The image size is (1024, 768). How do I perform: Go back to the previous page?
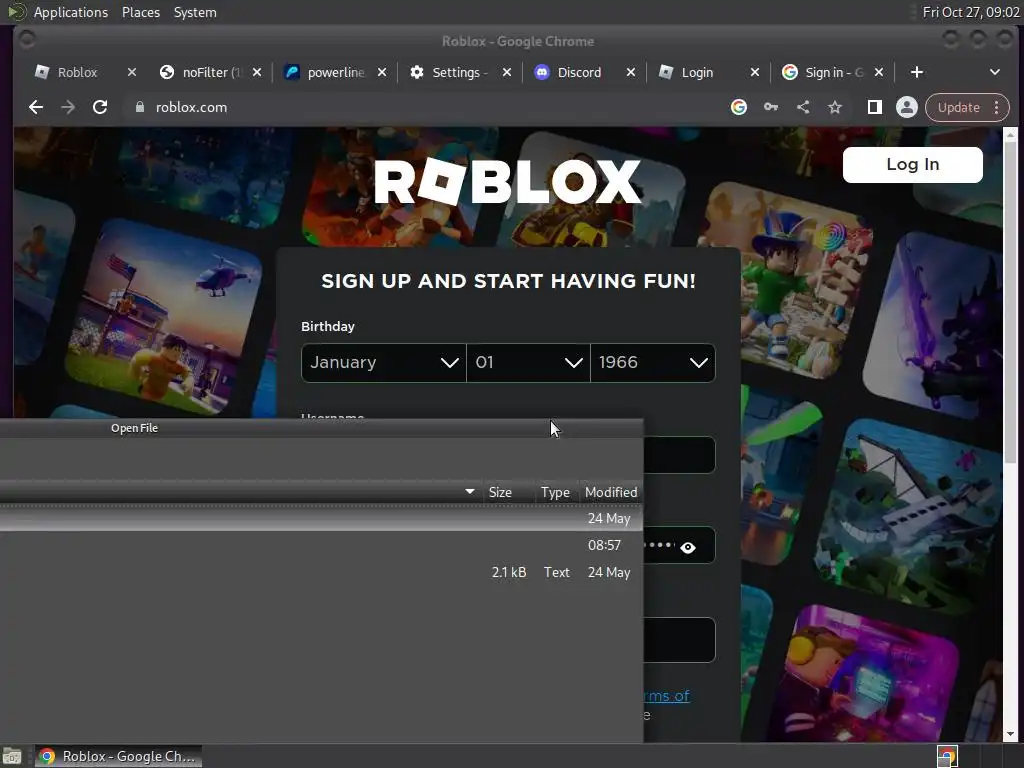coord(36,107)
